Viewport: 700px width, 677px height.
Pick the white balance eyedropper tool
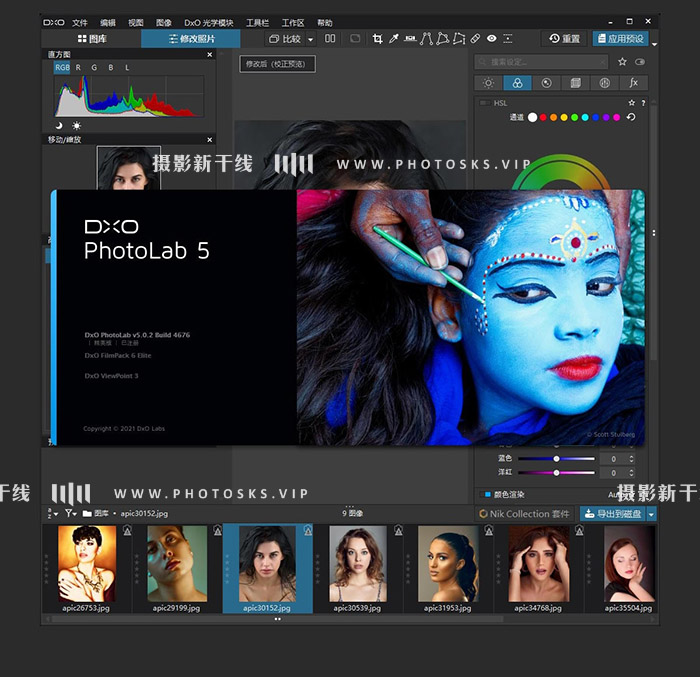pos(393,39)
